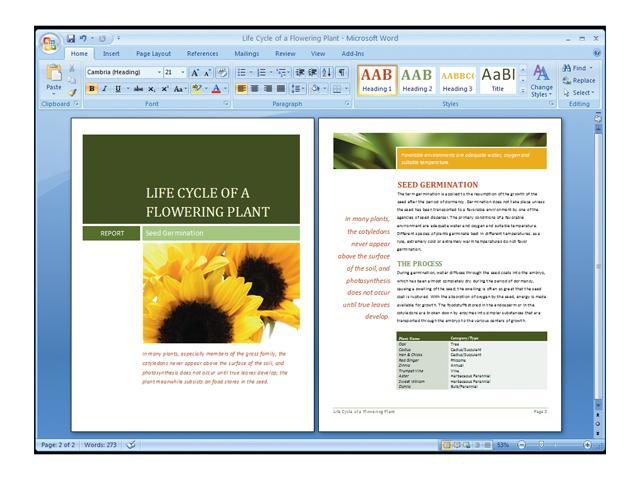
Task: Open the font size dropdown
Action: pos(182,72)
